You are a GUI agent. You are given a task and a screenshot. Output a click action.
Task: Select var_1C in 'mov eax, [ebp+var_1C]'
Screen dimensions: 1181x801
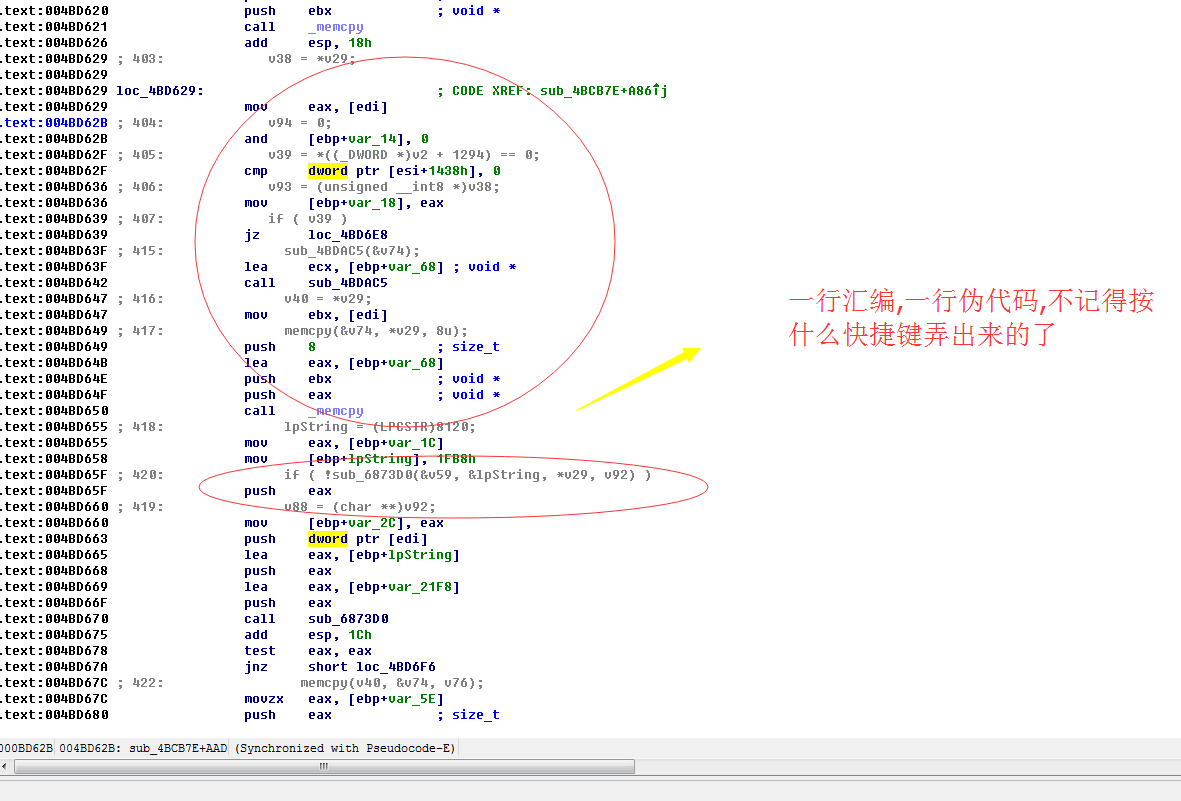411,443
